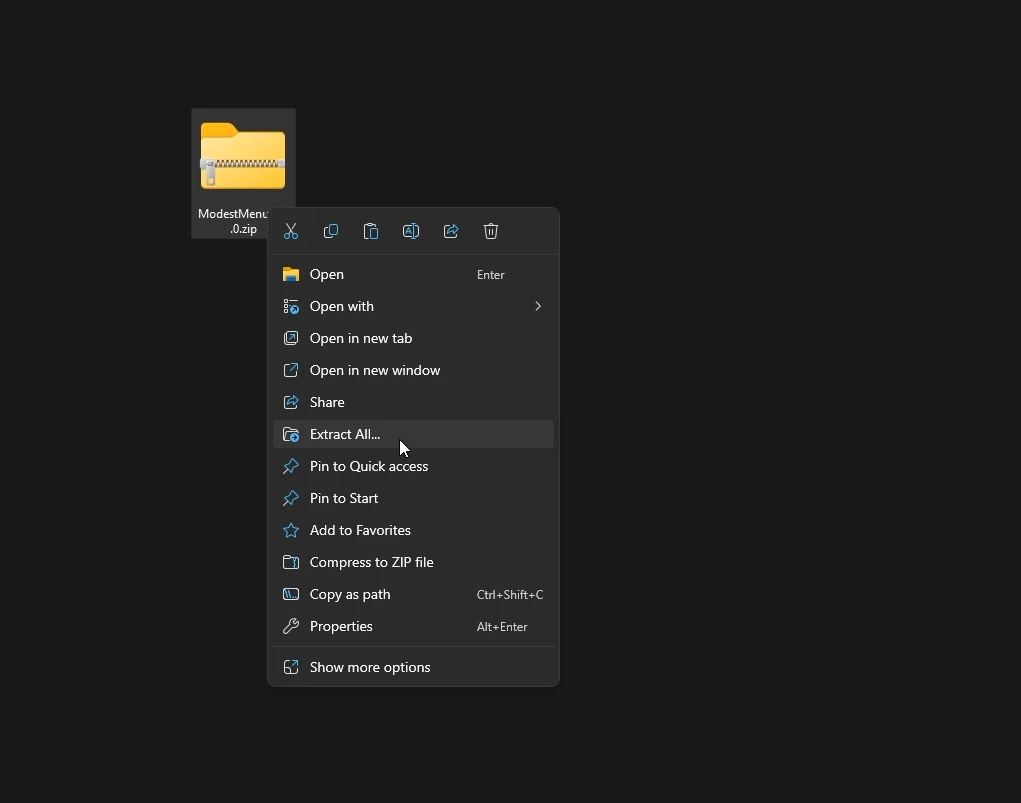Click the Delete trash icon

tap(491, 231)
